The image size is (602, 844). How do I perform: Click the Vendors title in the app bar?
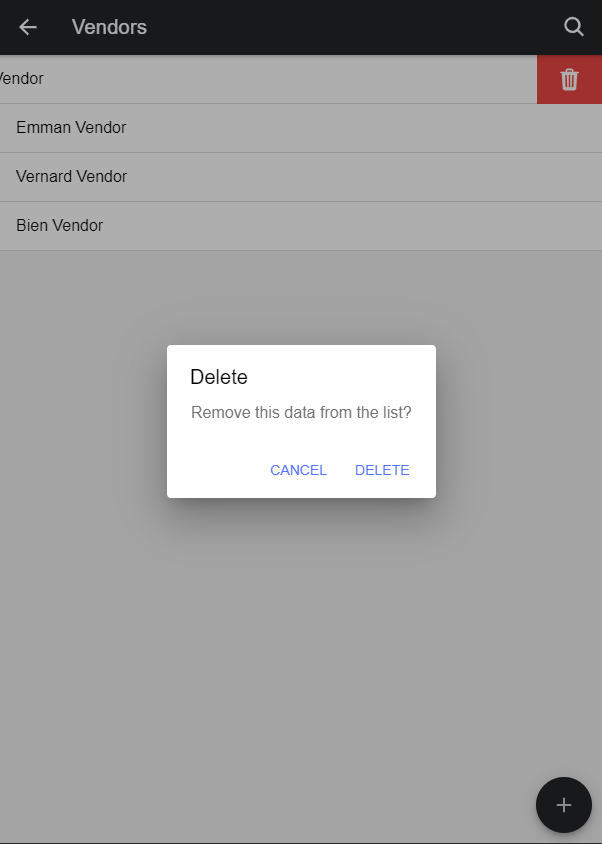coord(109,27)
